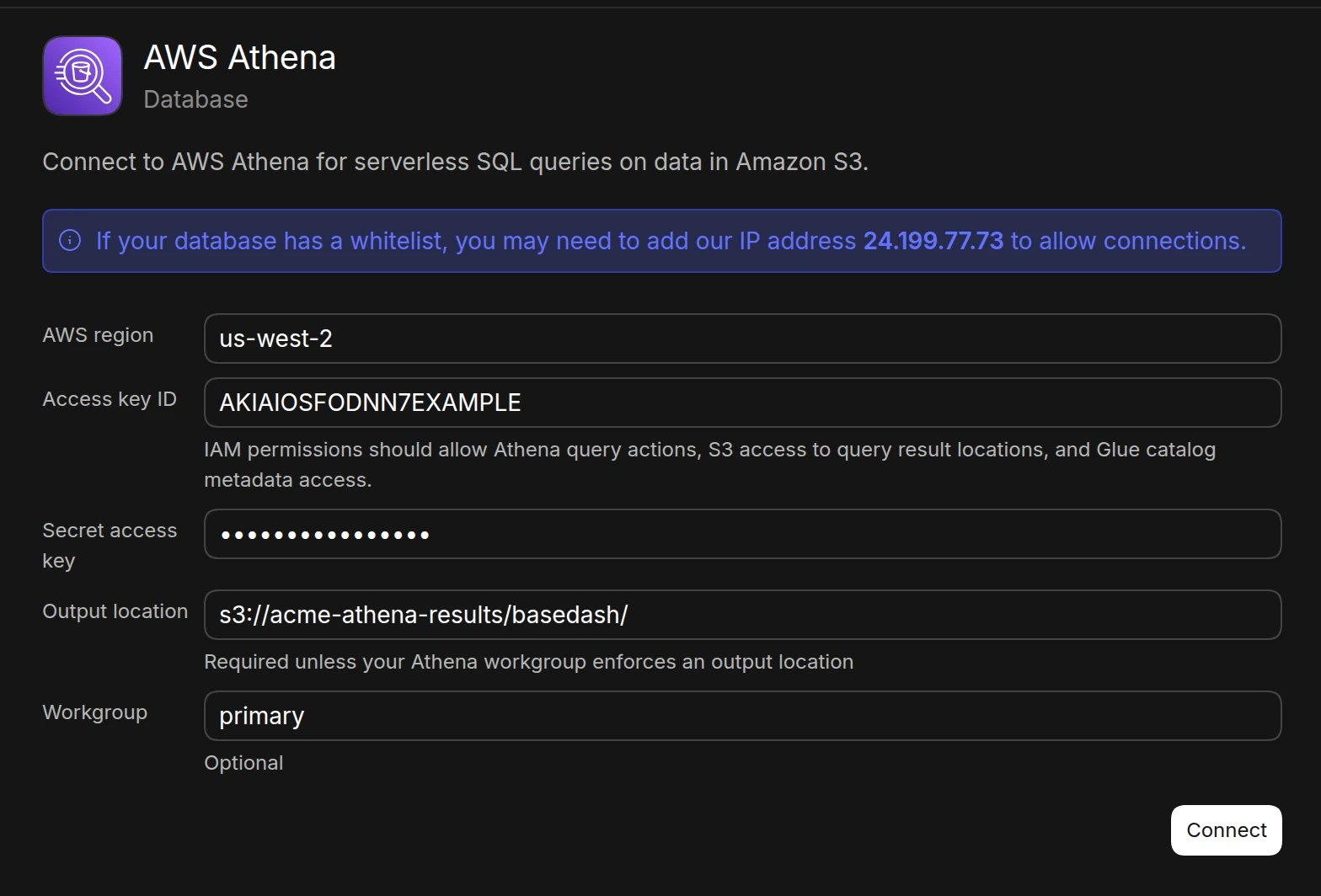The image size is (1321, 896).
Task: Click the 'Secret access key' label
Action: pyautogui.click(x=110, y=546)
